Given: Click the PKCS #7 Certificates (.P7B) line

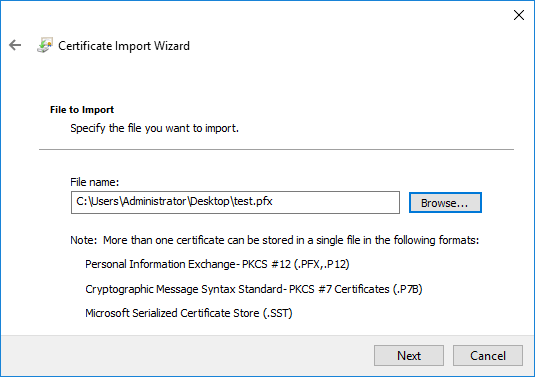Looking at the screenshot, I should coord(254,289).
